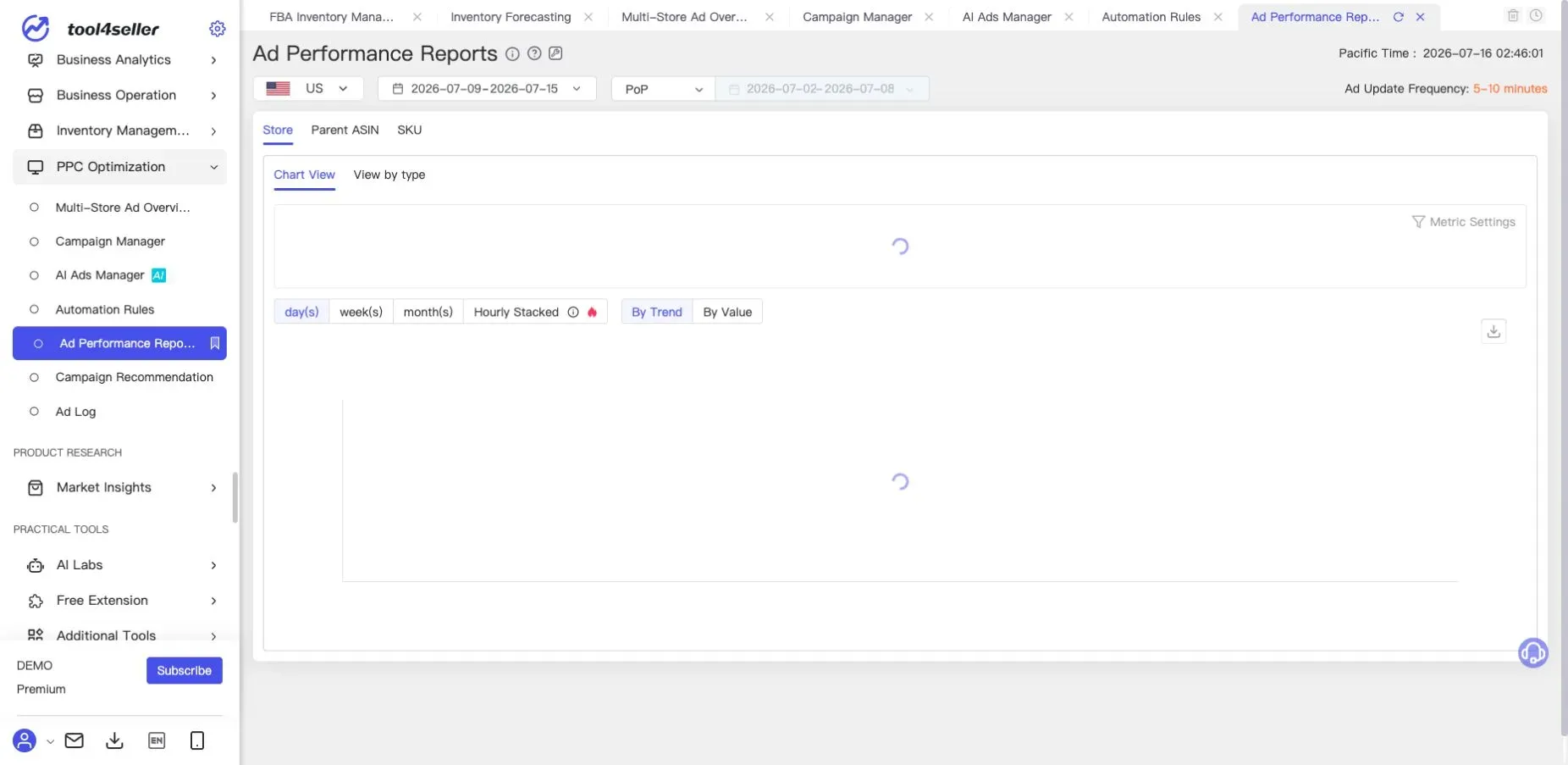Click the AI badge next to AI Ads Manager
The width and height of the screenshot is (1568, 765).
point(158,275)
